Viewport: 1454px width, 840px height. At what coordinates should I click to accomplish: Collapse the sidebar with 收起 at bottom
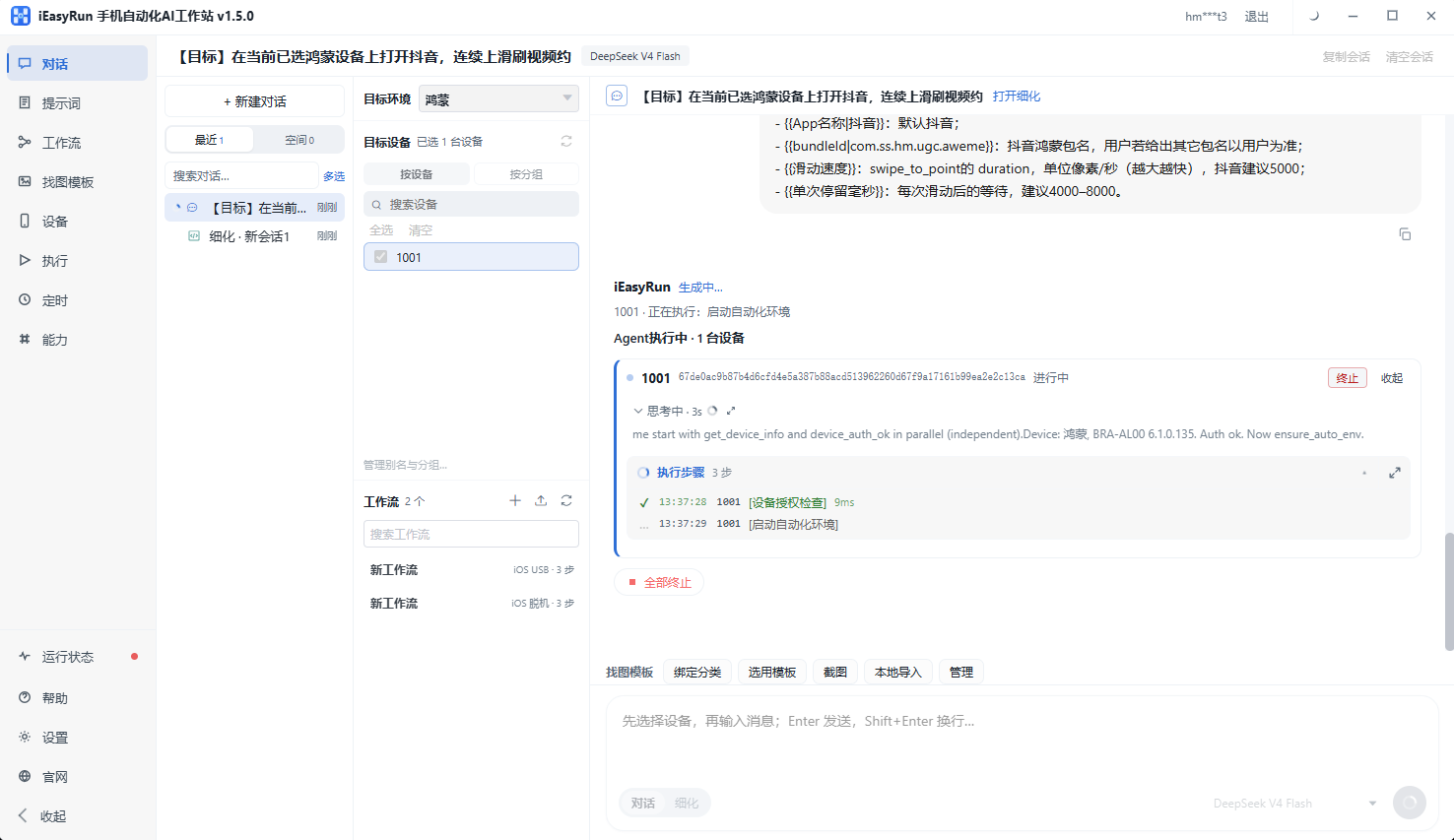point(77,816)
